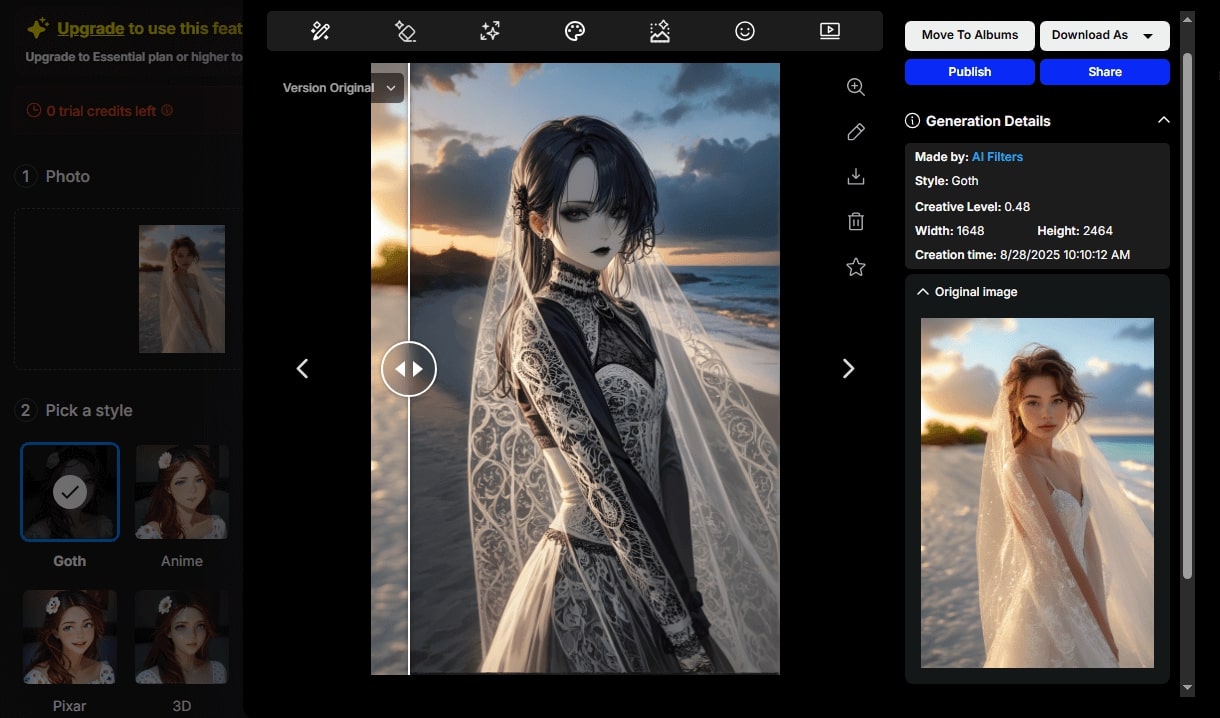1220x718 pixels.
Task: Open the AI Filters link
Action: click(x=997, y=157)
